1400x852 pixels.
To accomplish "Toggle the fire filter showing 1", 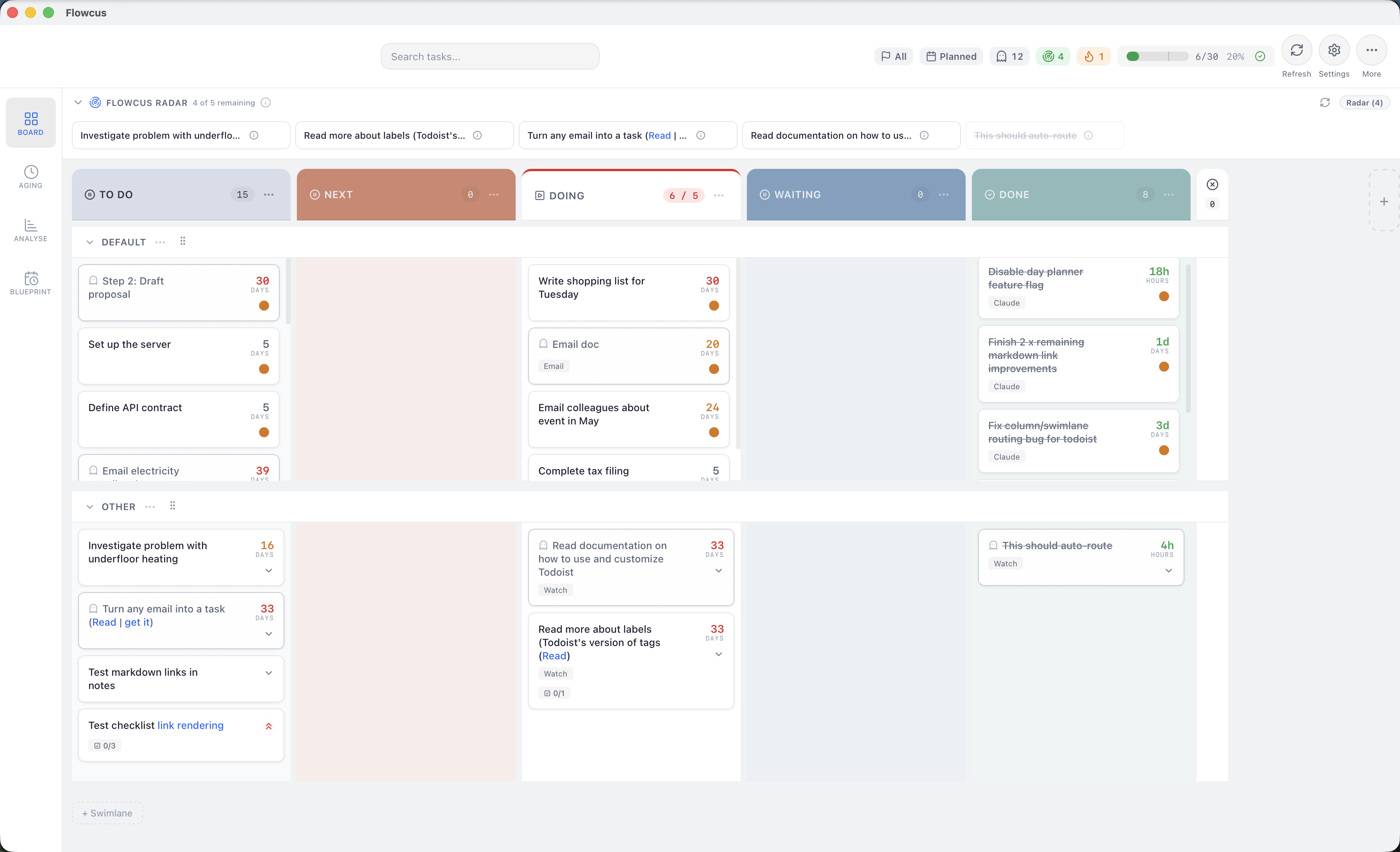I will (x=1093, y=56).
